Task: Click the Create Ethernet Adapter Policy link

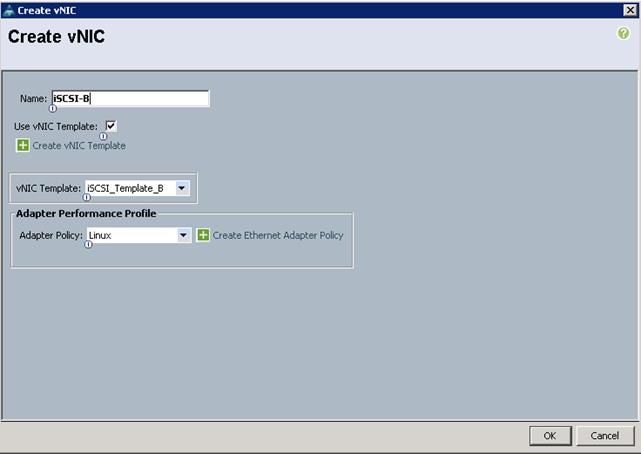Action: (278, 235)
